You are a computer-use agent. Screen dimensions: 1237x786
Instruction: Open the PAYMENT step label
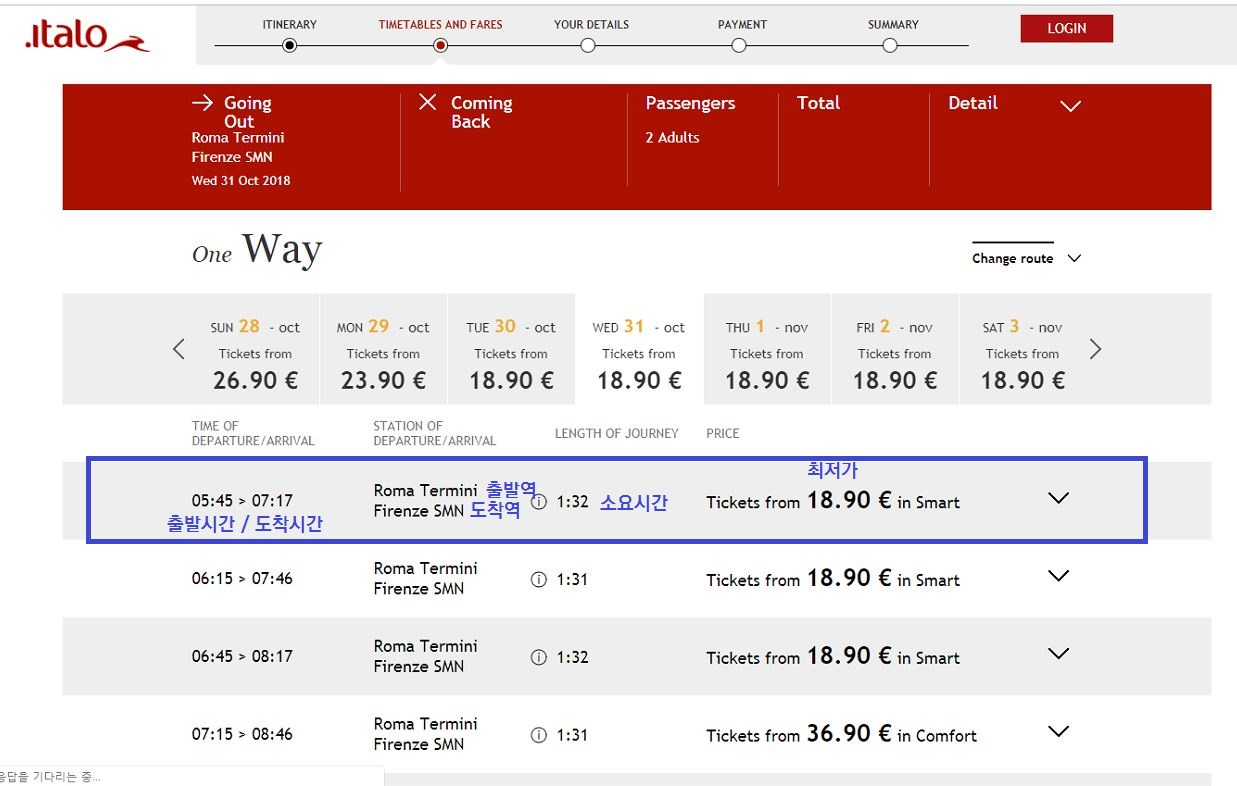point(742,24)
